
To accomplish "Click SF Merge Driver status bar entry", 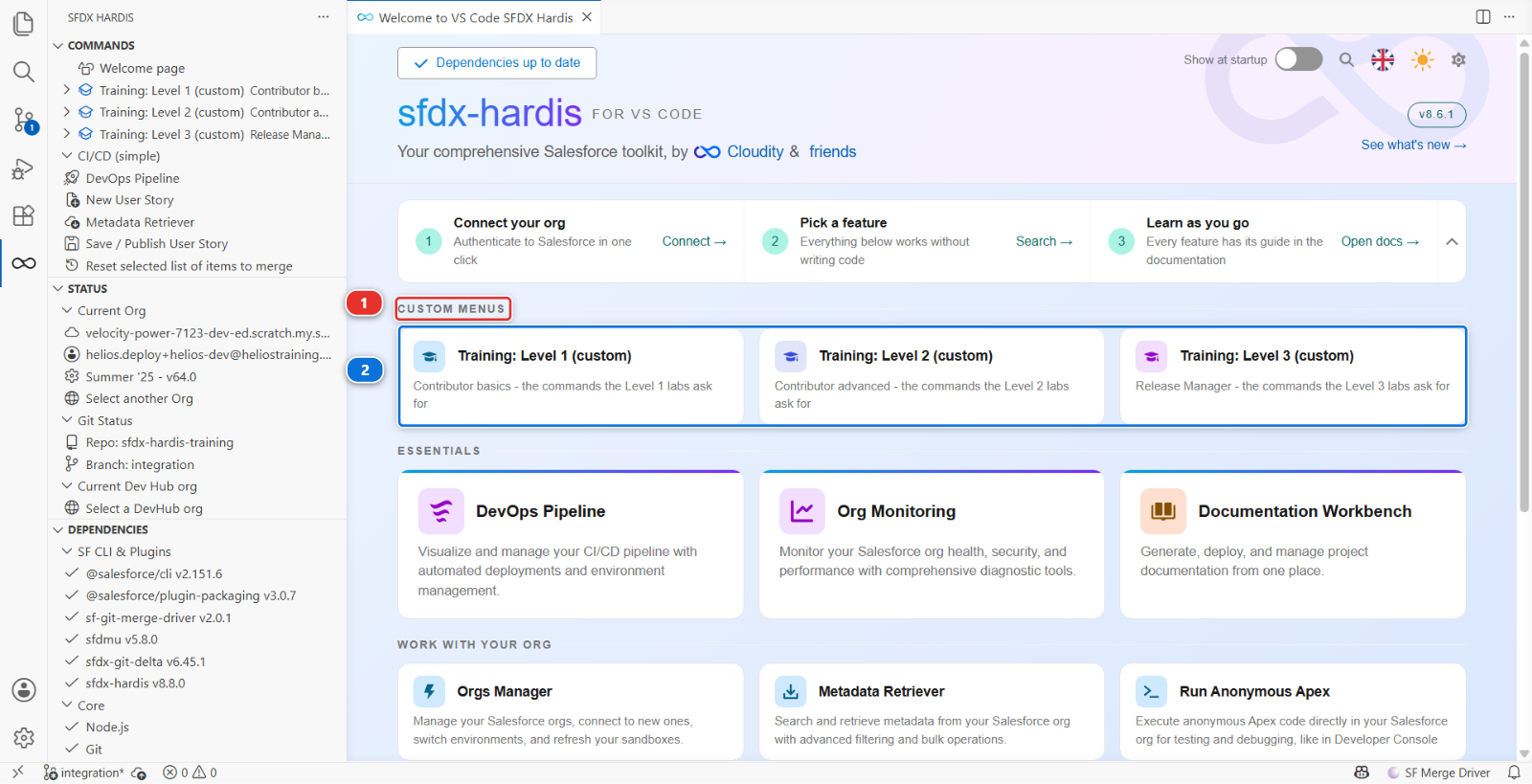I will click(x=1438, y=773).
